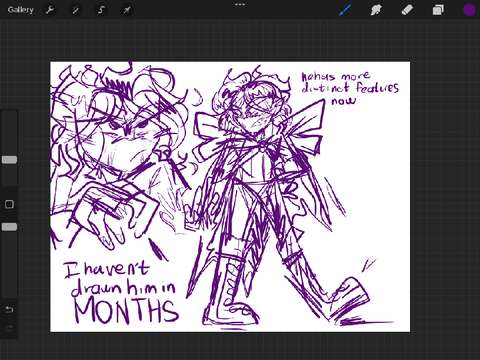Click the upper track of size slider
The width and height of the screenshot is (480, 360).
pos(9,133)
